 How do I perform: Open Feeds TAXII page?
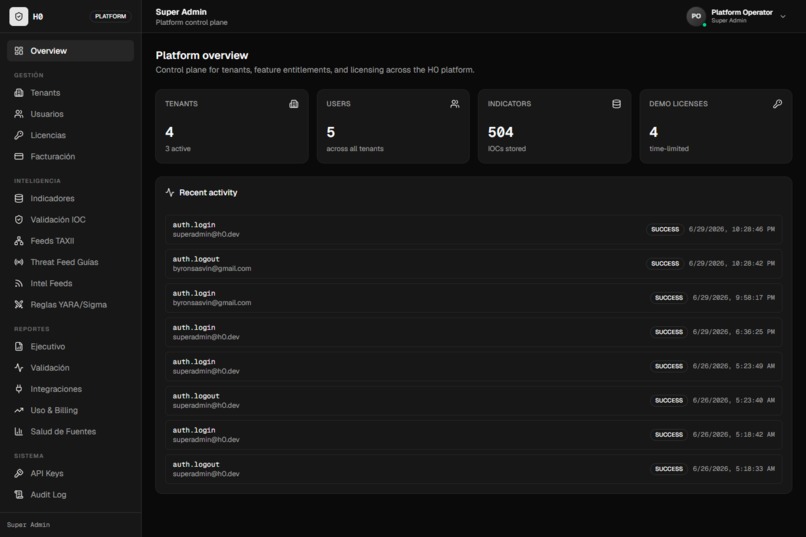[x=70, y=240]
